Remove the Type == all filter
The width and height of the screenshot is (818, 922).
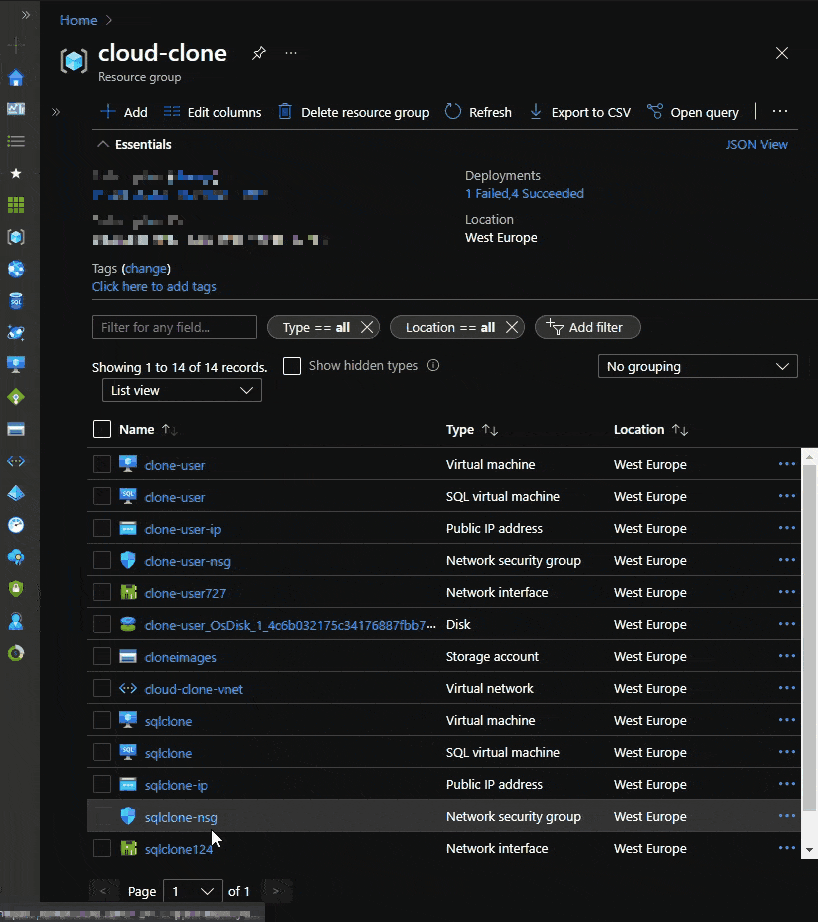366,328
